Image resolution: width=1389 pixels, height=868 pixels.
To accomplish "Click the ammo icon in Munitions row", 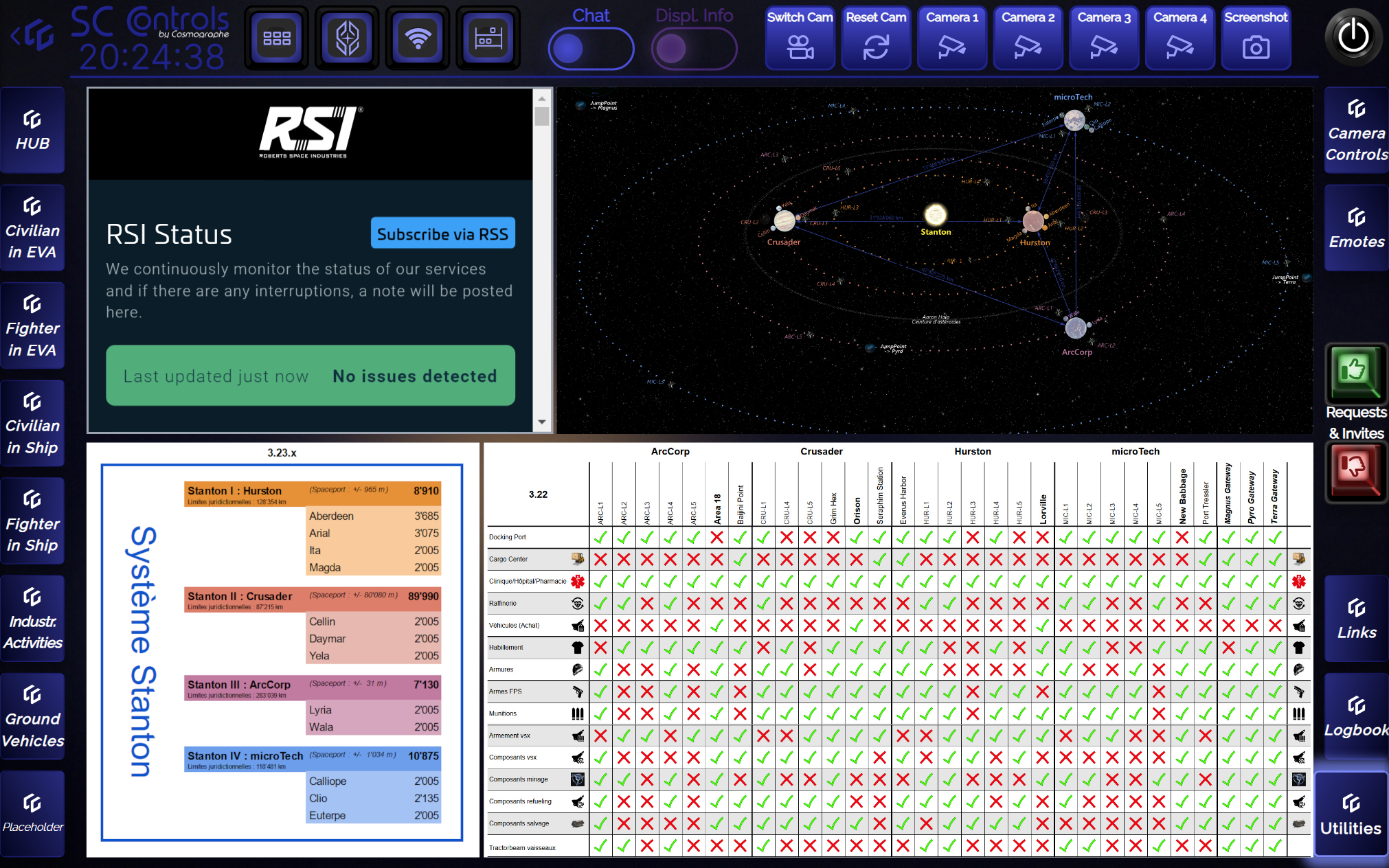I will tap(578, 713).
